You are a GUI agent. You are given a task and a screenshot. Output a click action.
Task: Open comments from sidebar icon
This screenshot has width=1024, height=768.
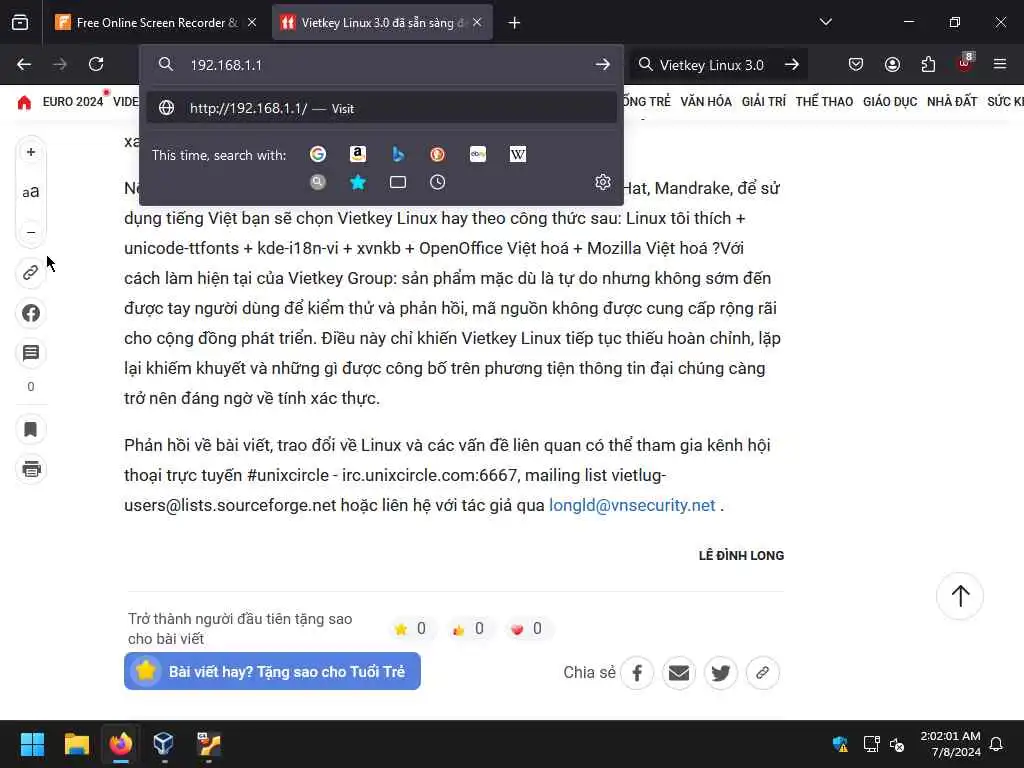coord(31,353)
